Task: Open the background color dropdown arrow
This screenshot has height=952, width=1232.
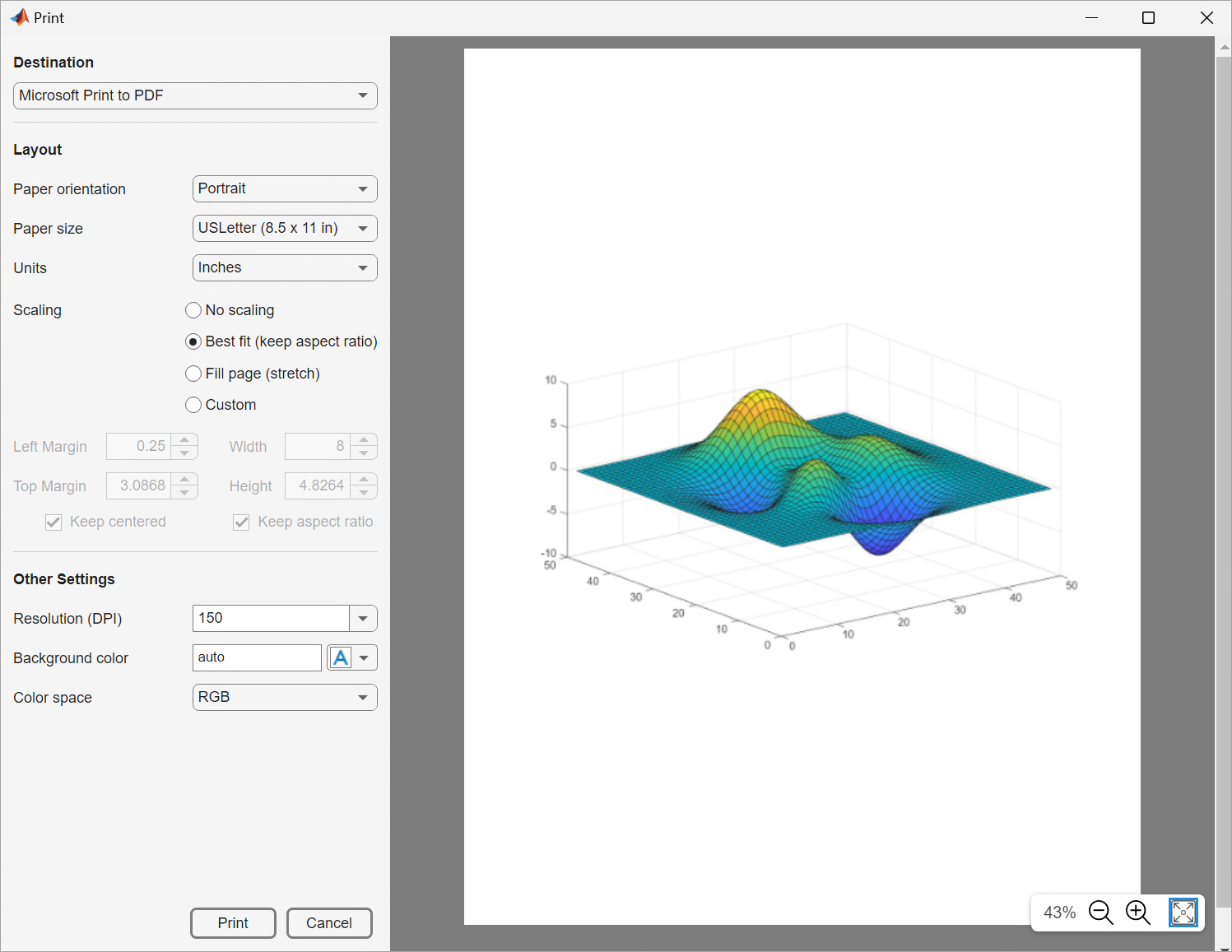Action: pyautogui.click(x=365, y=658)
